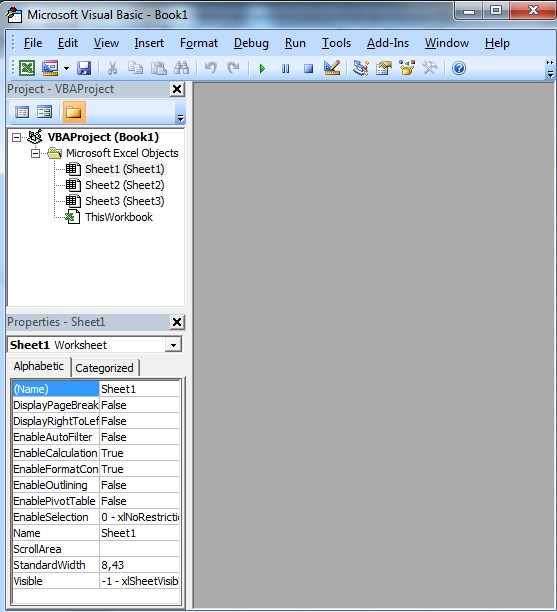Toggle Design Mode icon
This screenshot has height=612, width=557.
[x=332, y=68]
